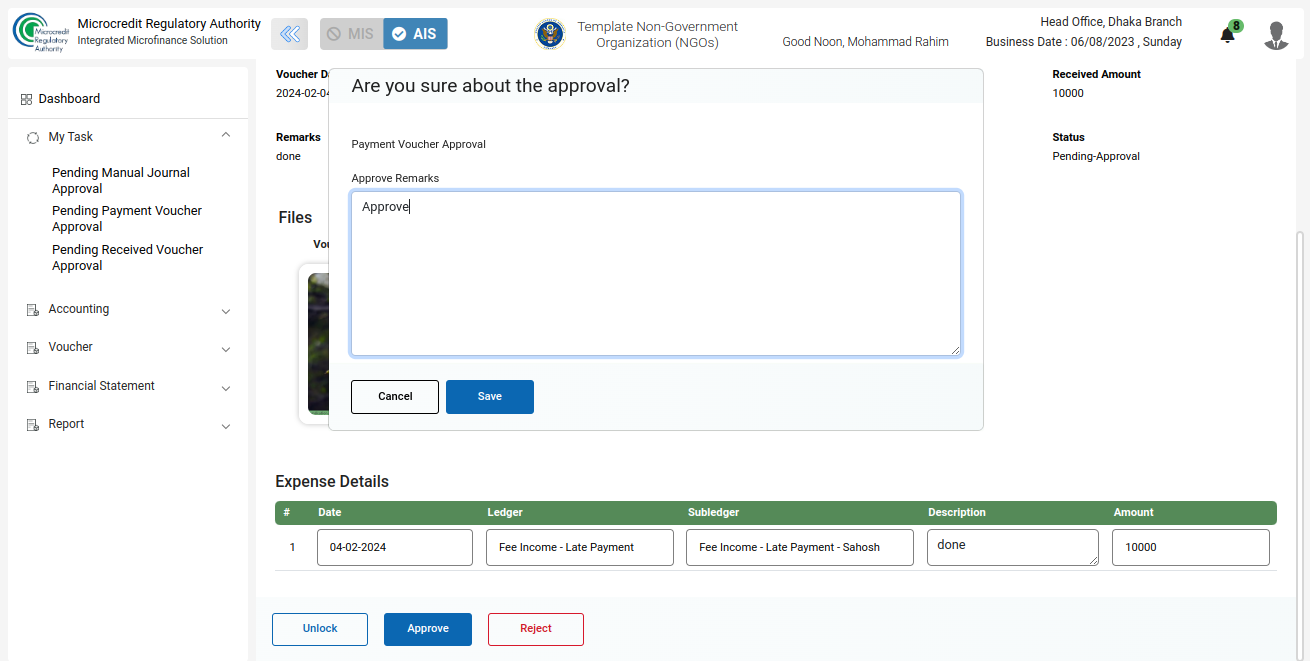Click the page vertical scrollbar
Screen dimensions: 1310x661
1300,400
